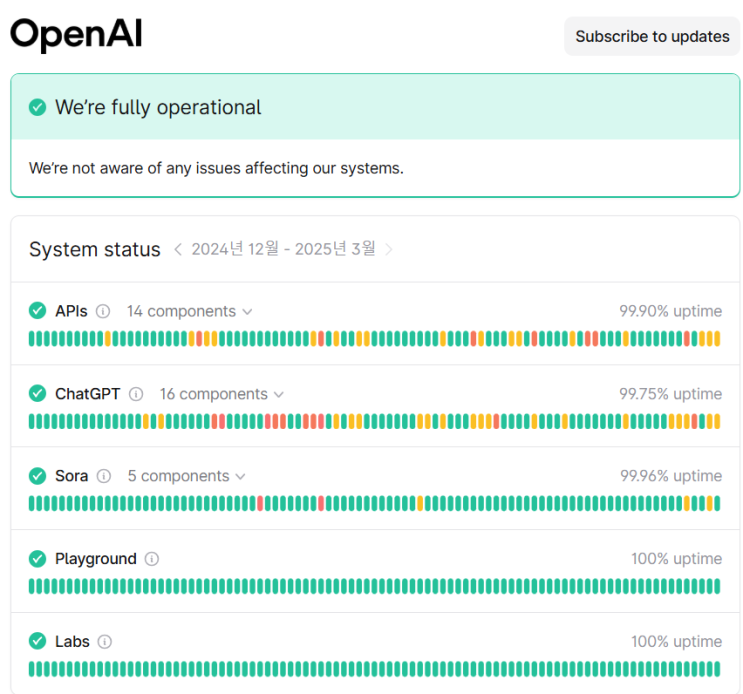Click the APIs chevron arrow
This screenshot has height=694, width=743.
click(247, 312)
